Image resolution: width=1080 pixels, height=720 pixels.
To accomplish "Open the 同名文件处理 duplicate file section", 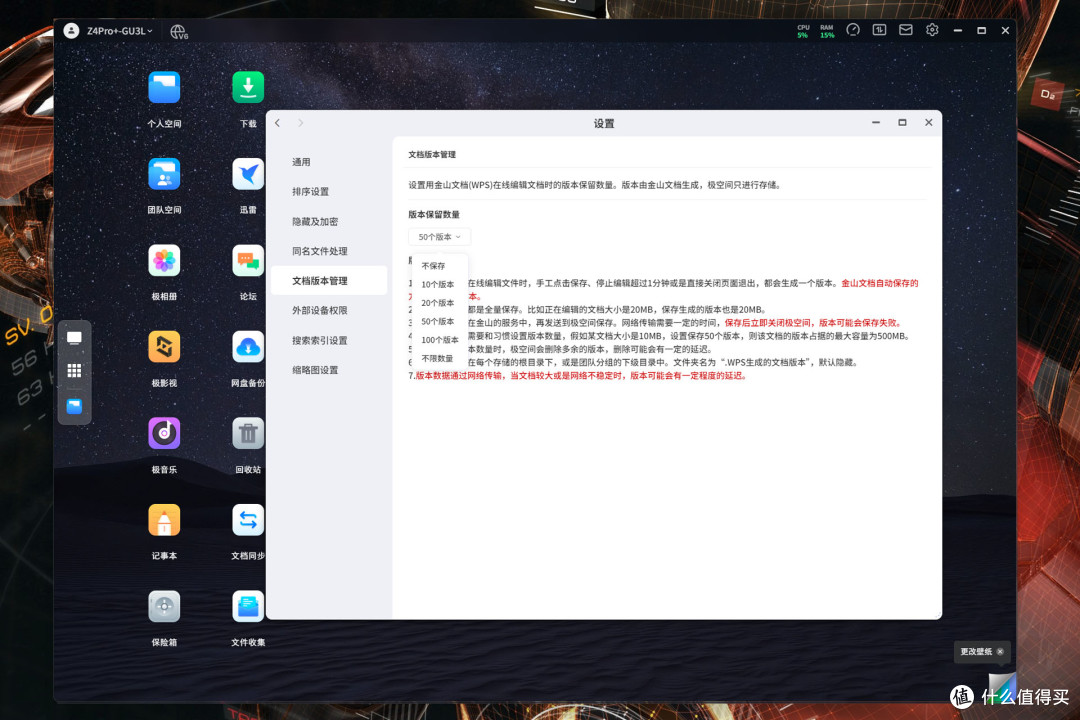I will tap(329, 251).
